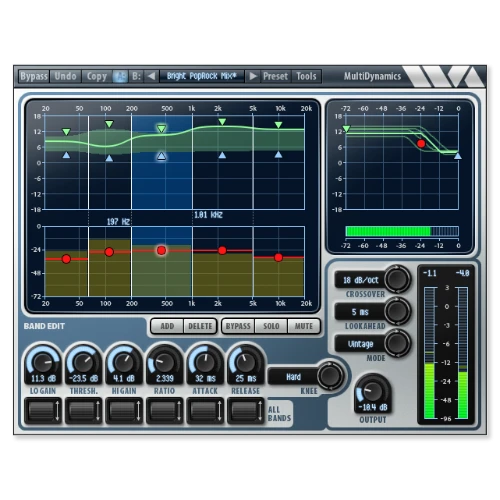
Task: Open the 5 ms lookahead selector
Action: [x=361, y=312]
